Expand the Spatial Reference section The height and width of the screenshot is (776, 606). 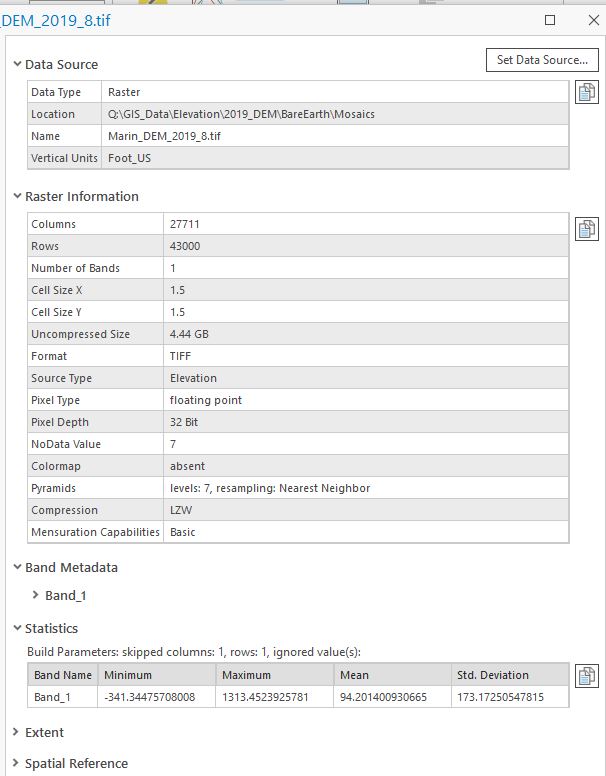(x=17, y=764)
